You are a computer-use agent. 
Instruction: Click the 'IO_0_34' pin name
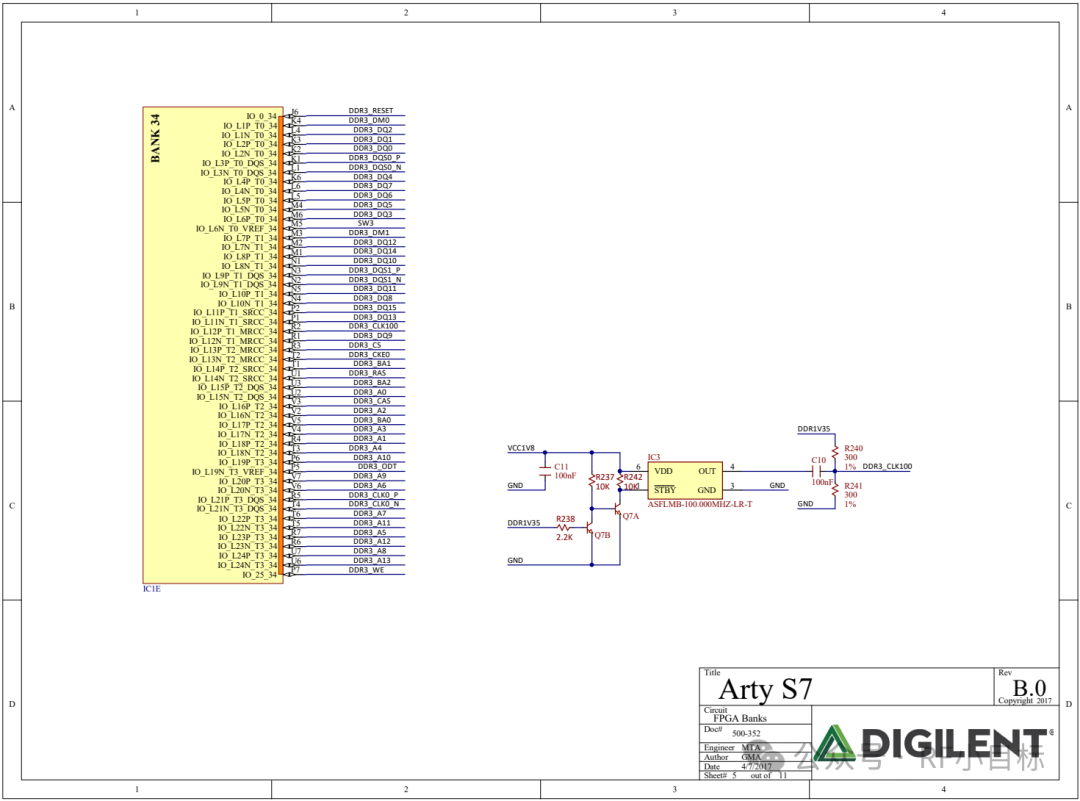(x=262, y=116)
